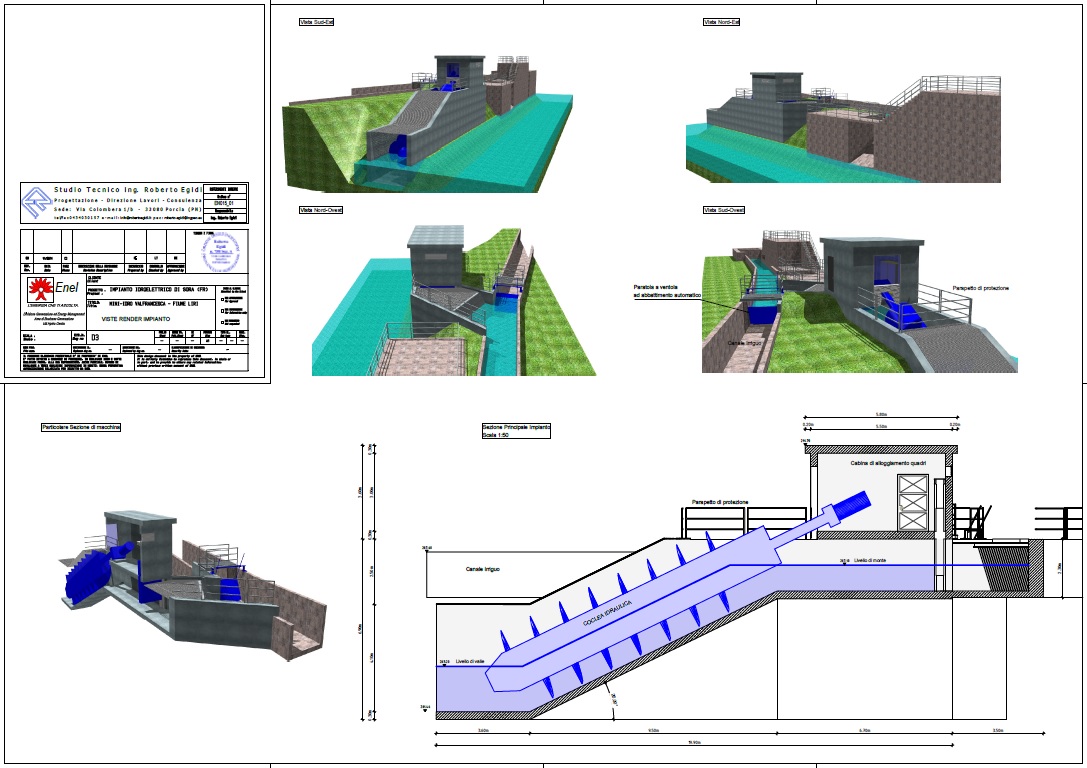The width and height of the screenshot is (1087, 768).
Task: Select the machine section detail 3D render
Action: tap(193, 586)
